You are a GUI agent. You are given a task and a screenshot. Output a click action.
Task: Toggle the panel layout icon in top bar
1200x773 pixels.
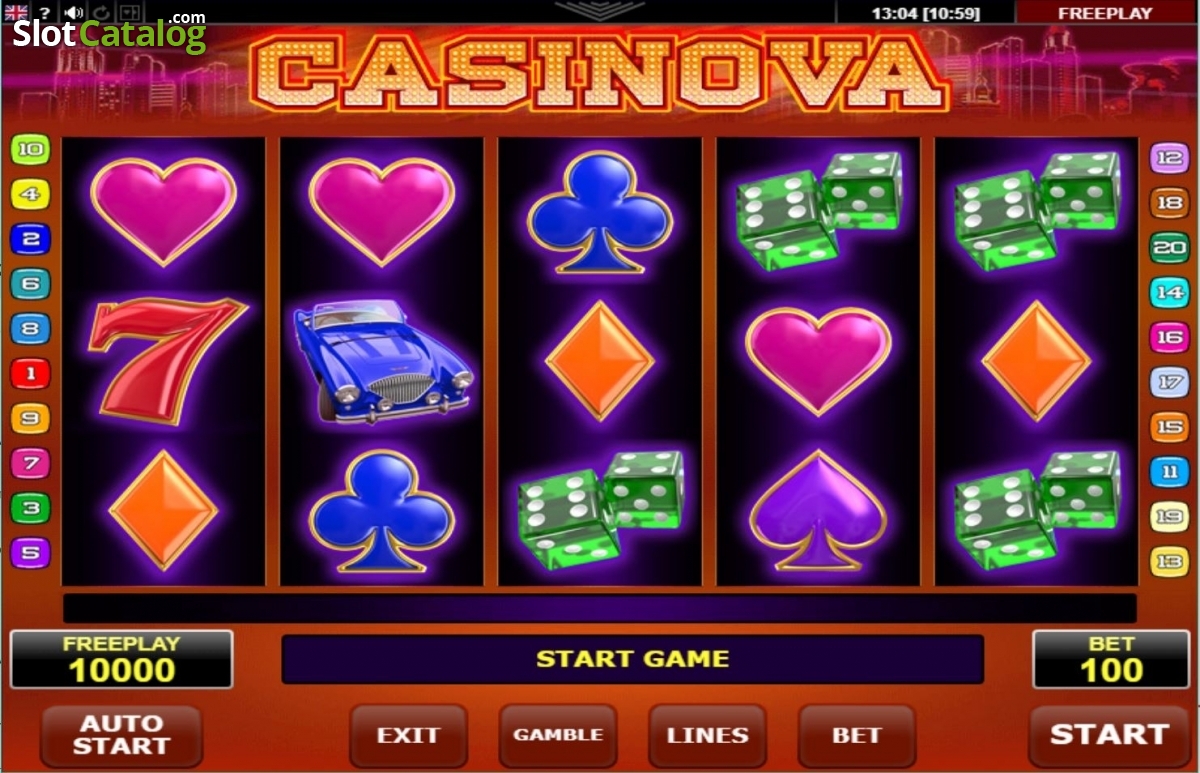pos(130,13)
